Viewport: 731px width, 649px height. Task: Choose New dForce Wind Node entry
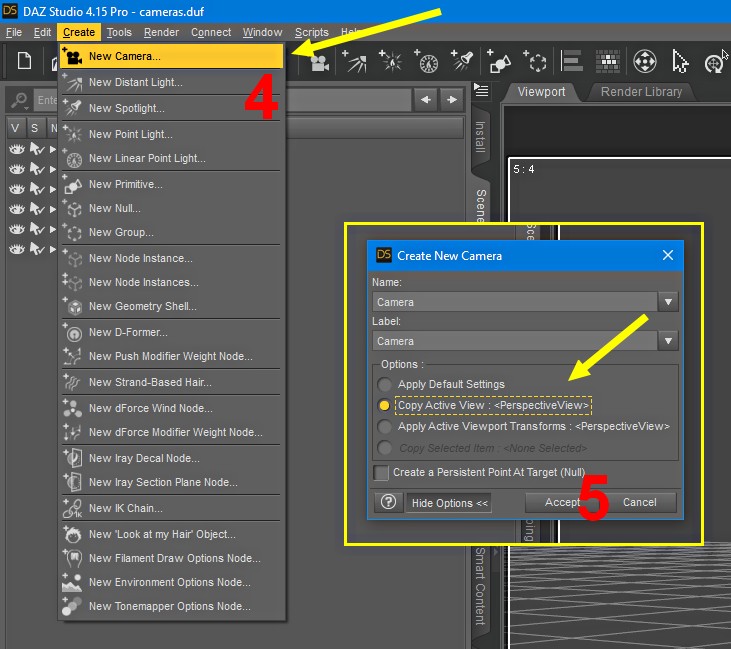pos(172,408)
